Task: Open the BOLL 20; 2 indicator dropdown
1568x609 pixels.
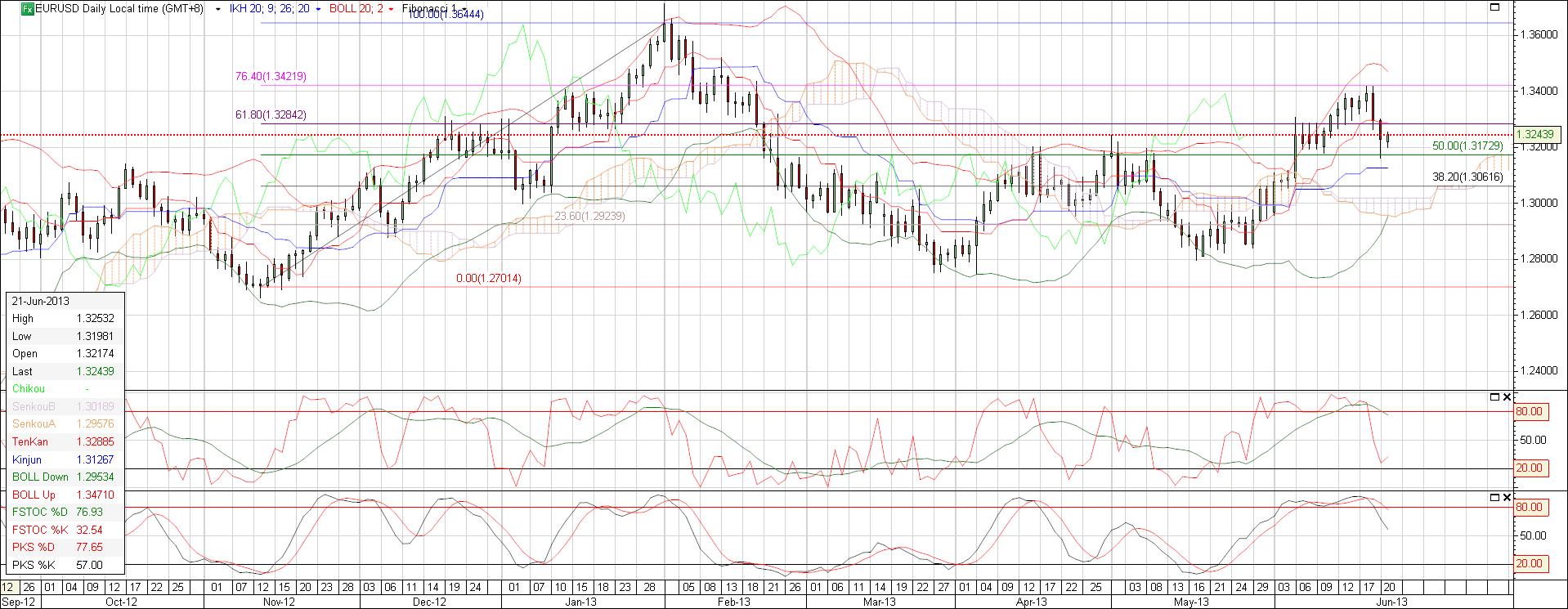Action: (392, 9)
